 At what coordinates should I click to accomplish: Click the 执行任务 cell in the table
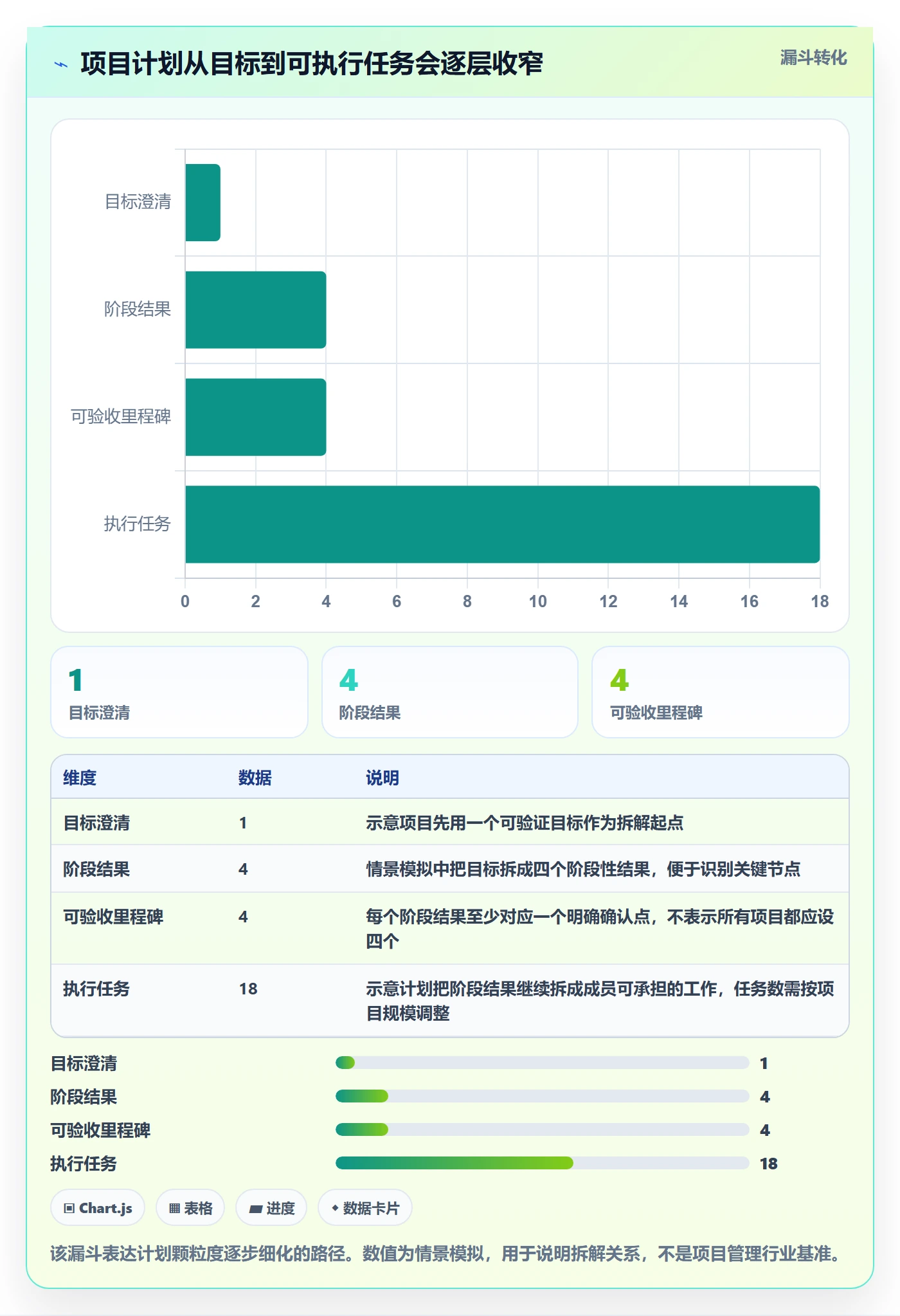pyautogui.click(x=96, y=989)
